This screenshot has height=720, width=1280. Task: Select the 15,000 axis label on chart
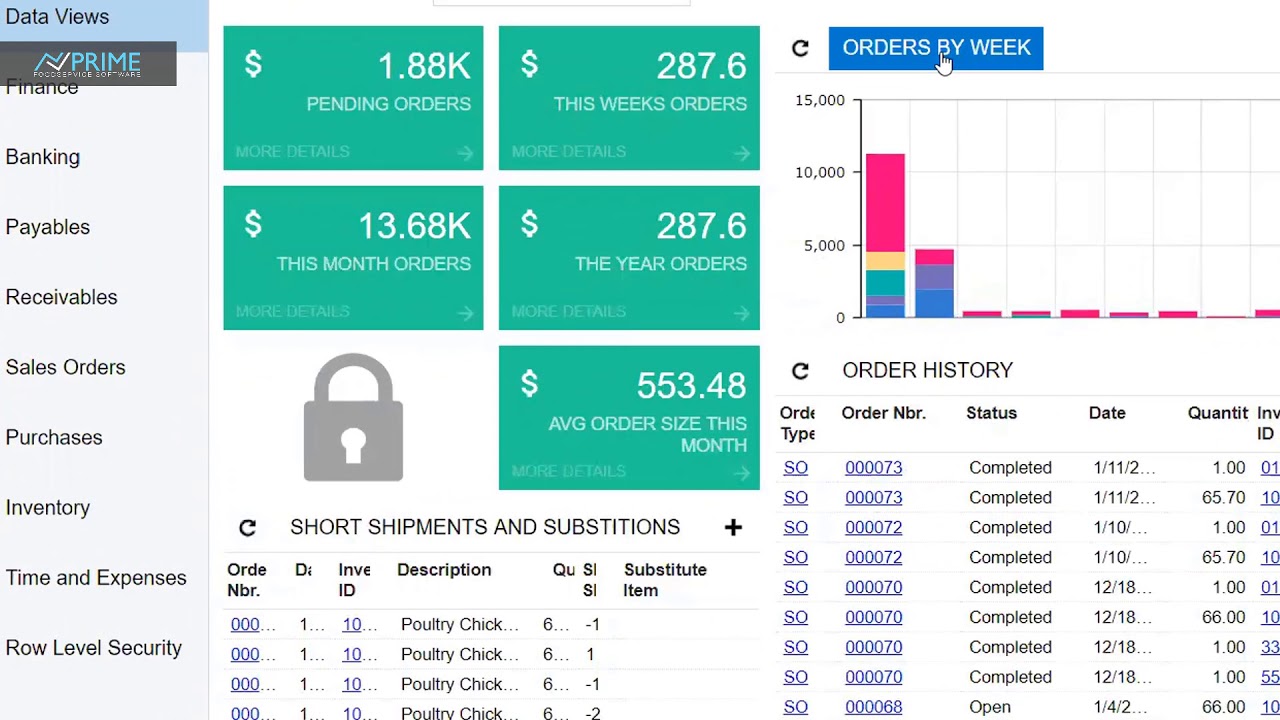820,100
